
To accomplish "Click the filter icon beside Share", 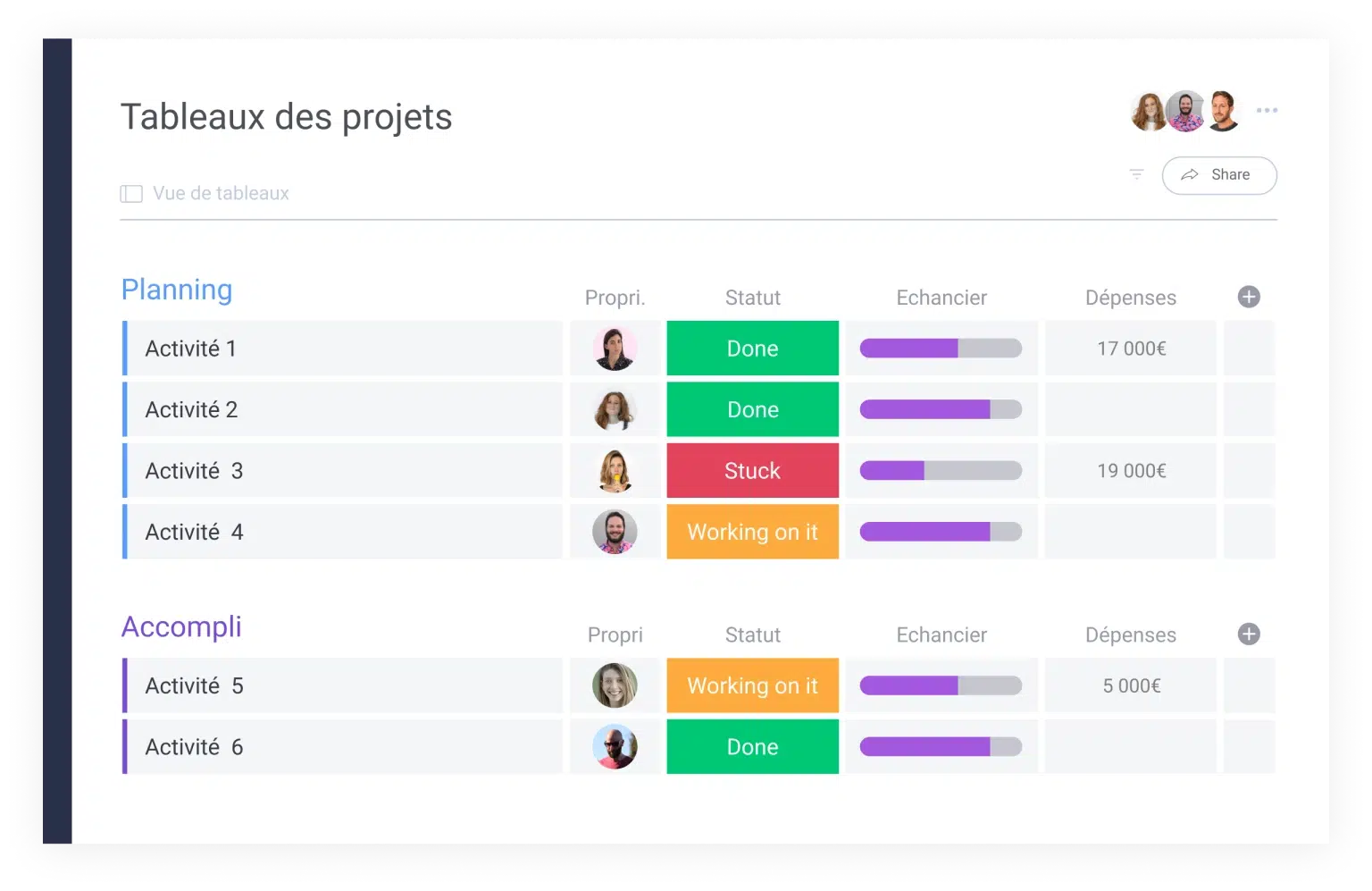I will (x=1136, y=174).
